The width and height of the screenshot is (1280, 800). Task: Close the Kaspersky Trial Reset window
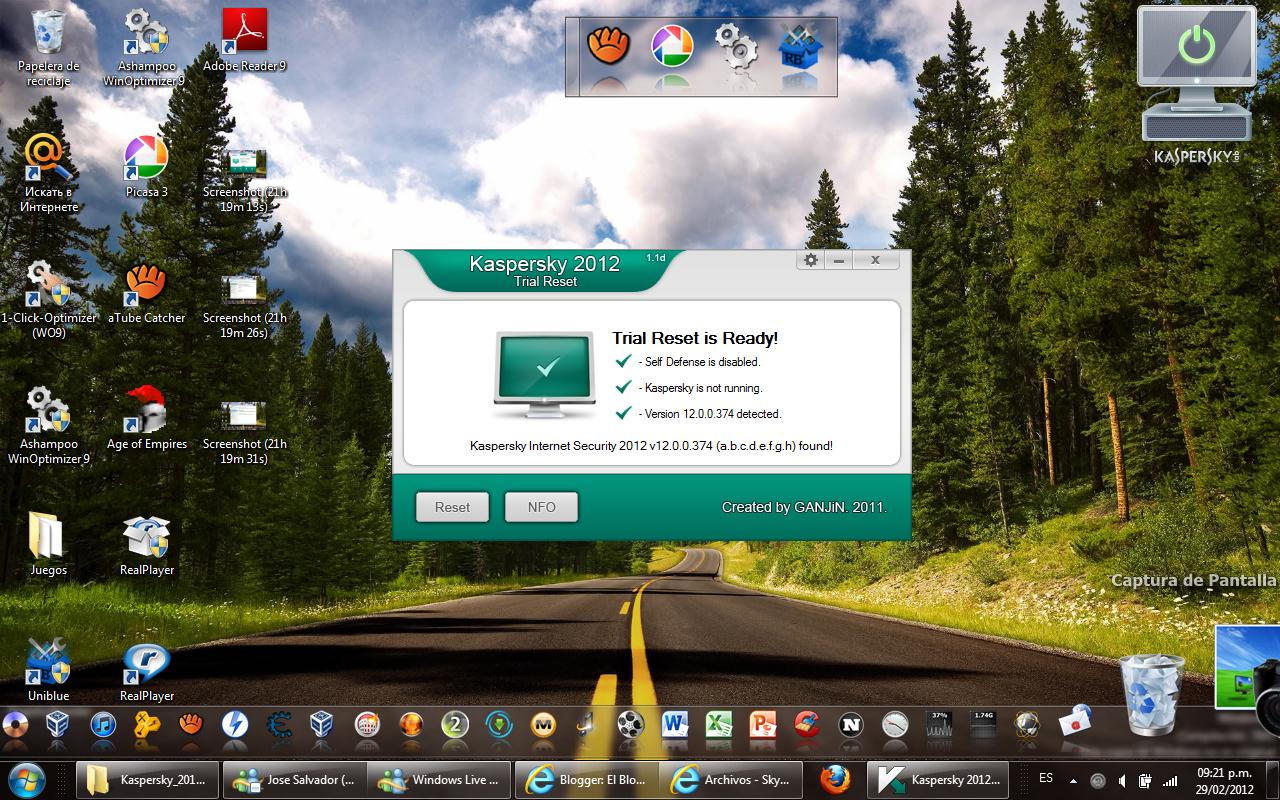[x=875, y=260]
